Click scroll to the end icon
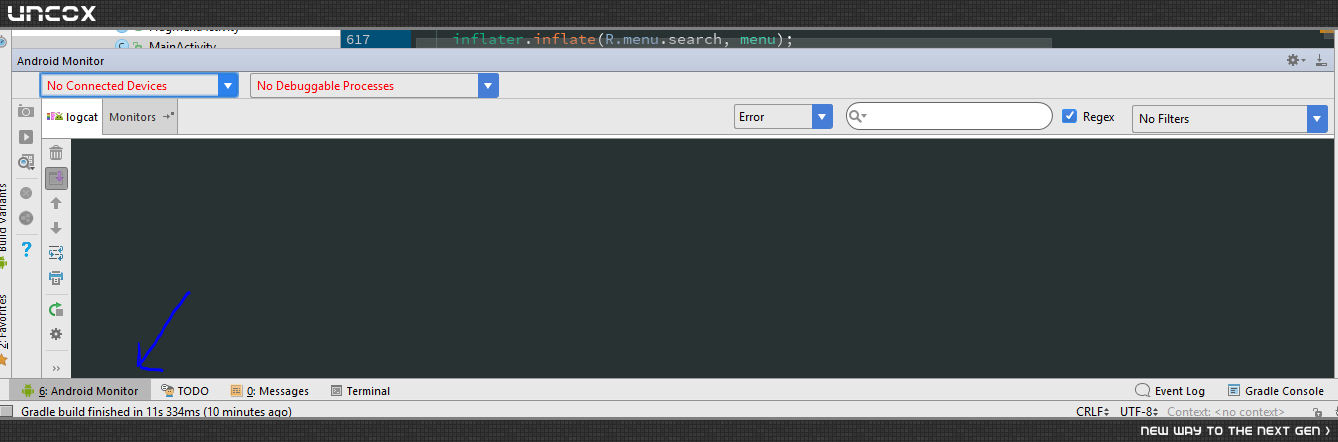Screen dimensions: 1338x442 56,178
